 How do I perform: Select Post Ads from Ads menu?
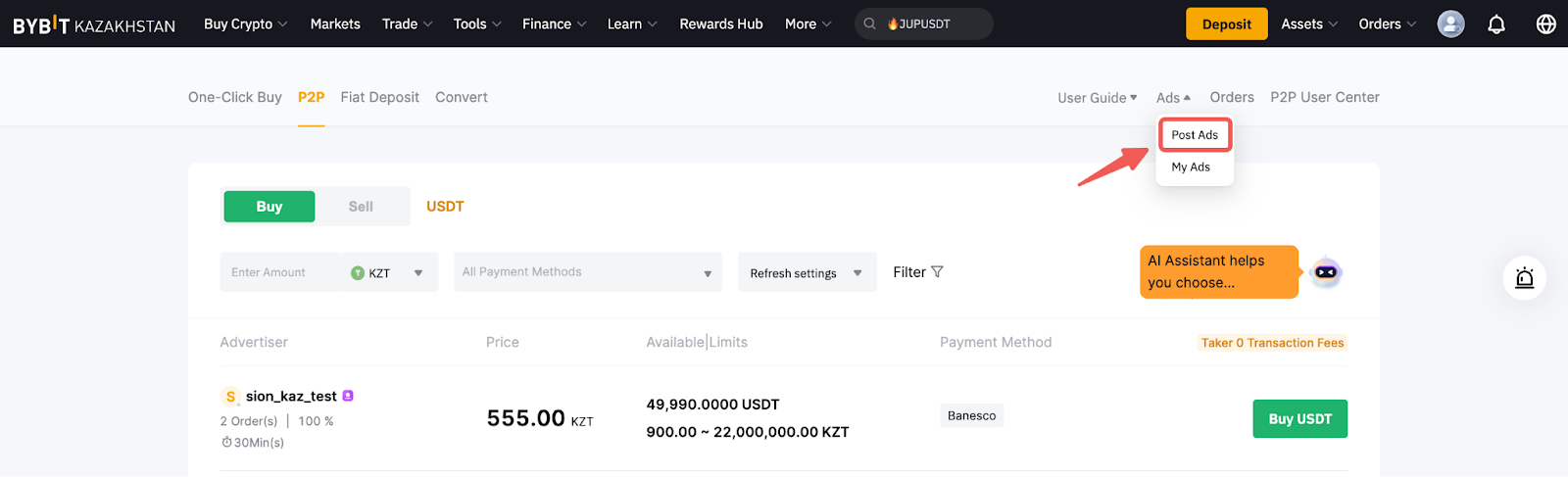click(1195, 135)
